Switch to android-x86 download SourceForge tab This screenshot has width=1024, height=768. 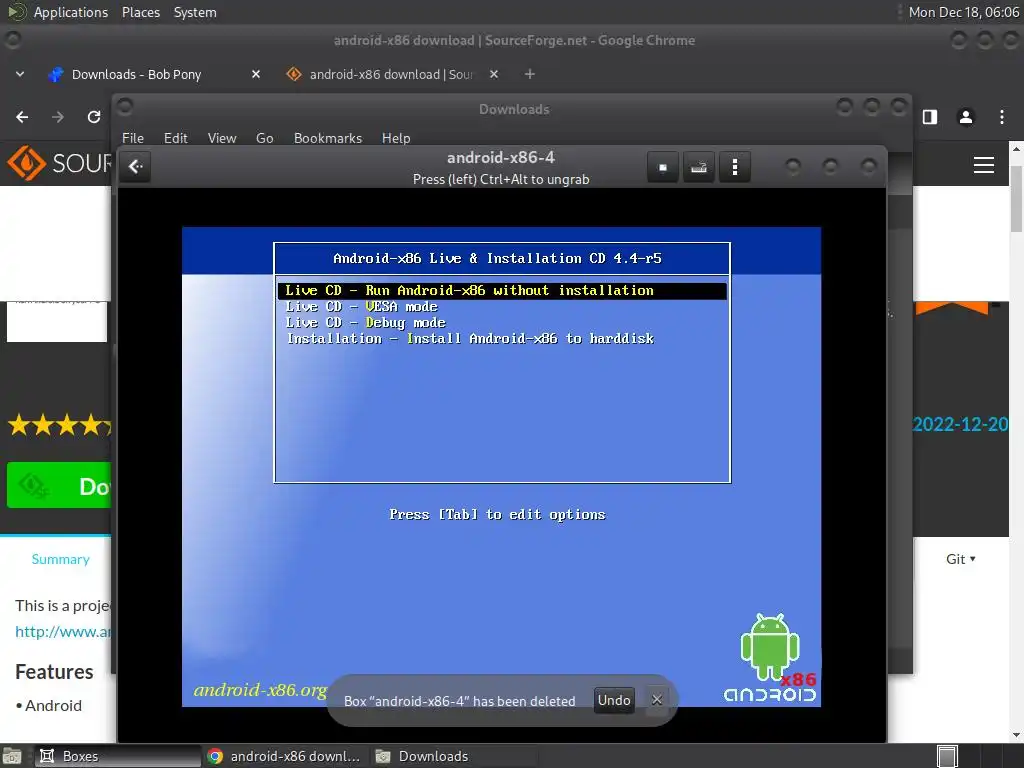pos(392,74)
